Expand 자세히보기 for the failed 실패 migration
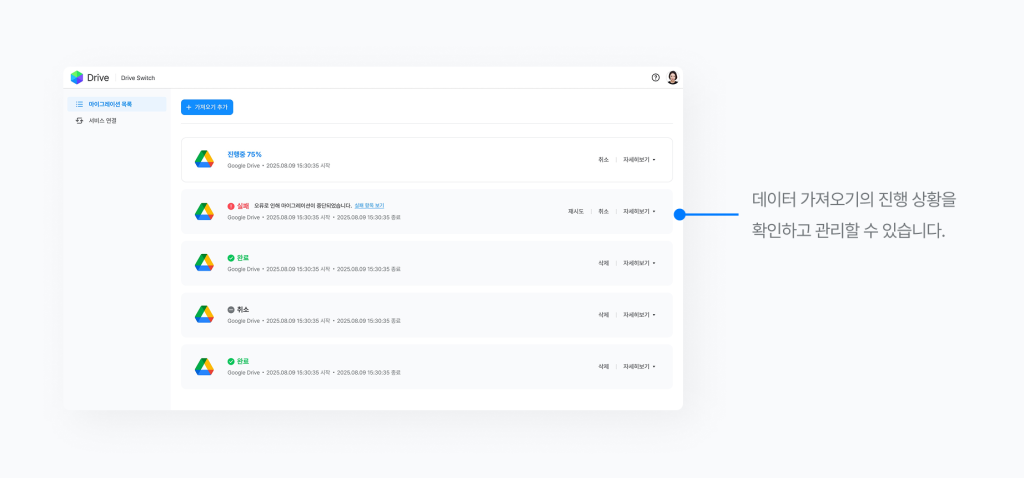The width and height of the screenshot is (1024, 478). [639, 212]
